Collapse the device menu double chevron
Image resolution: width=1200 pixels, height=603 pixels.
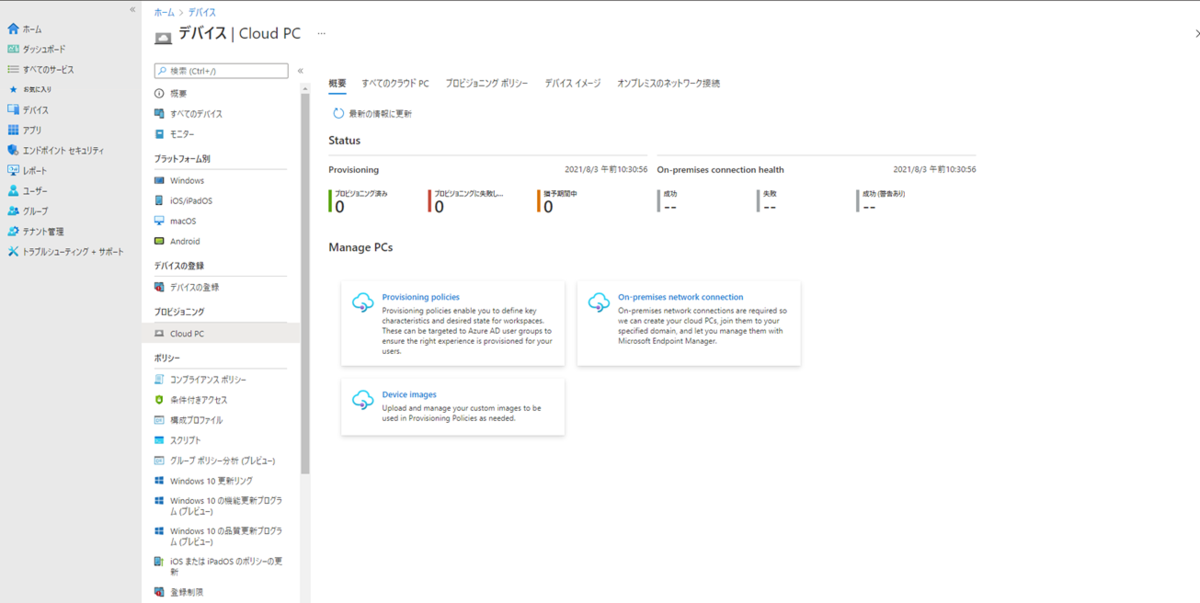(300, 71)
